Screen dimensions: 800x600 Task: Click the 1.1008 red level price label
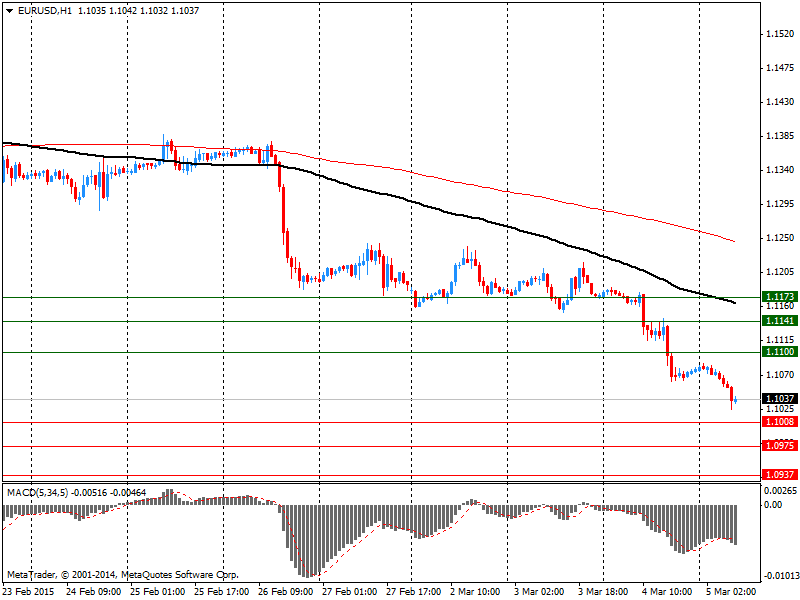point(780,421)
